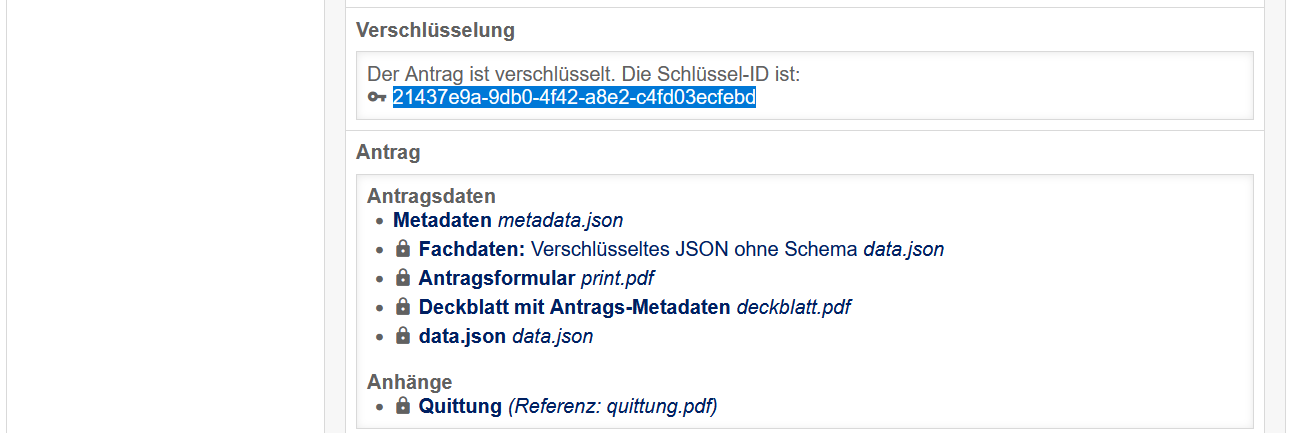This screenshot has width=1294, height=433.
Task: Click the lock icon beside Quittung
Action: (403, 405)
